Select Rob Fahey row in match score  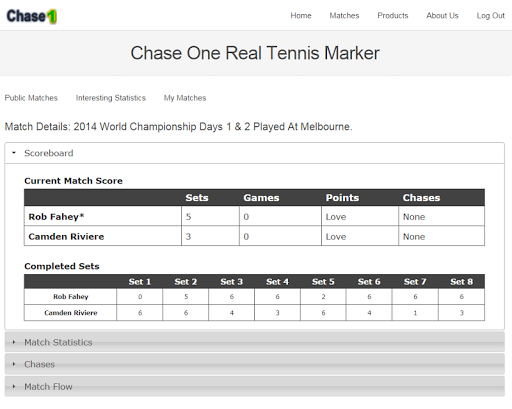click(x=254, y=216)
